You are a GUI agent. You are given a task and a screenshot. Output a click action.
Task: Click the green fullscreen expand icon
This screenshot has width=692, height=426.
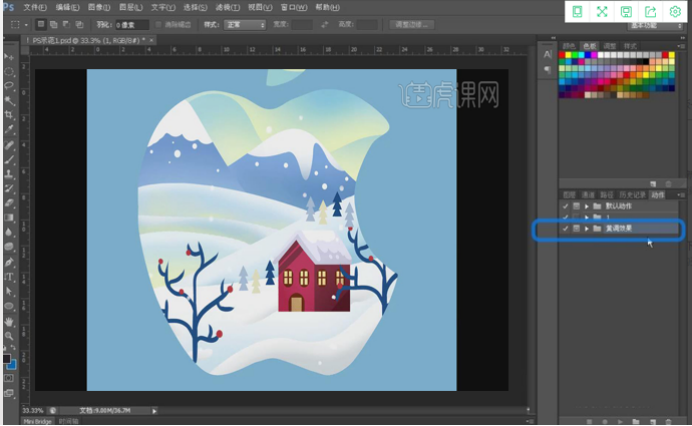coord(602,12)
